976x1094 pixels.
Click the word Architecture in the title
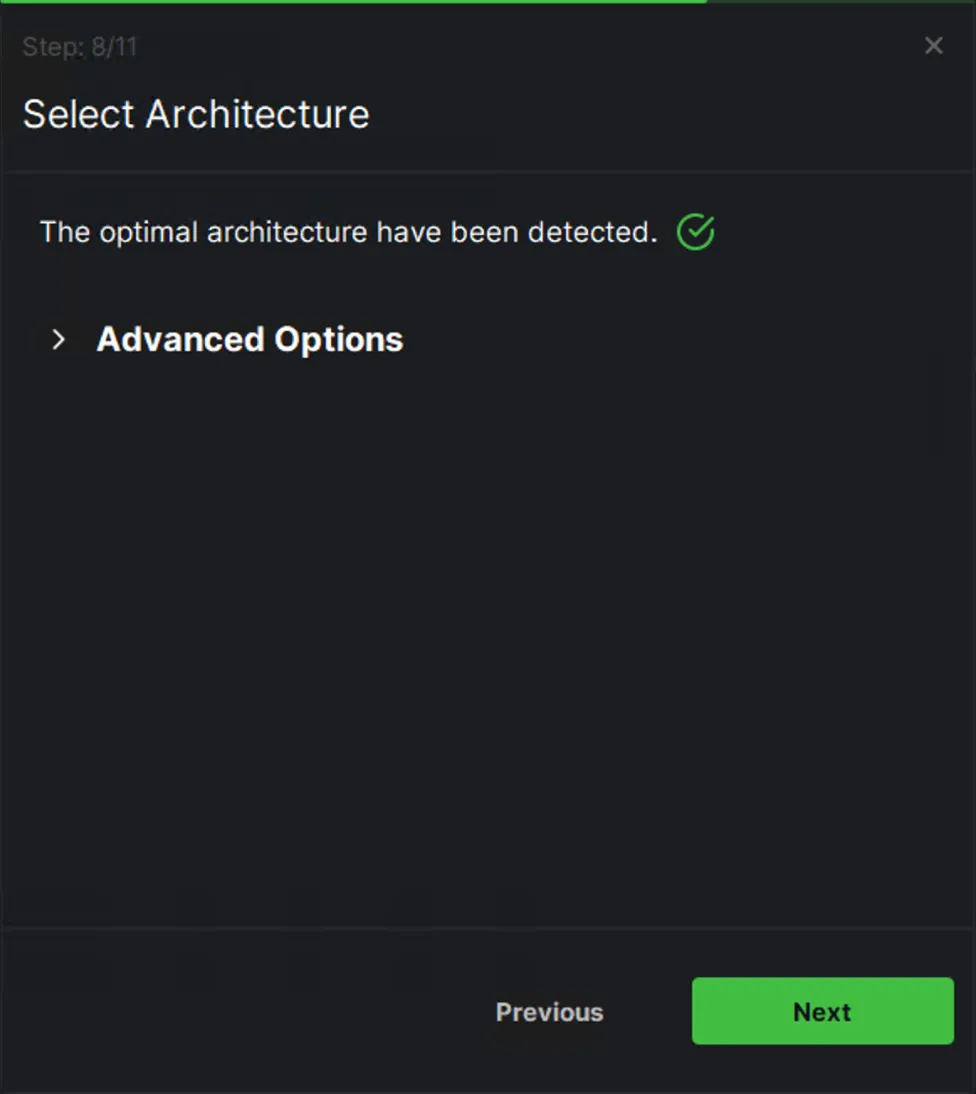tap(257, 114)
